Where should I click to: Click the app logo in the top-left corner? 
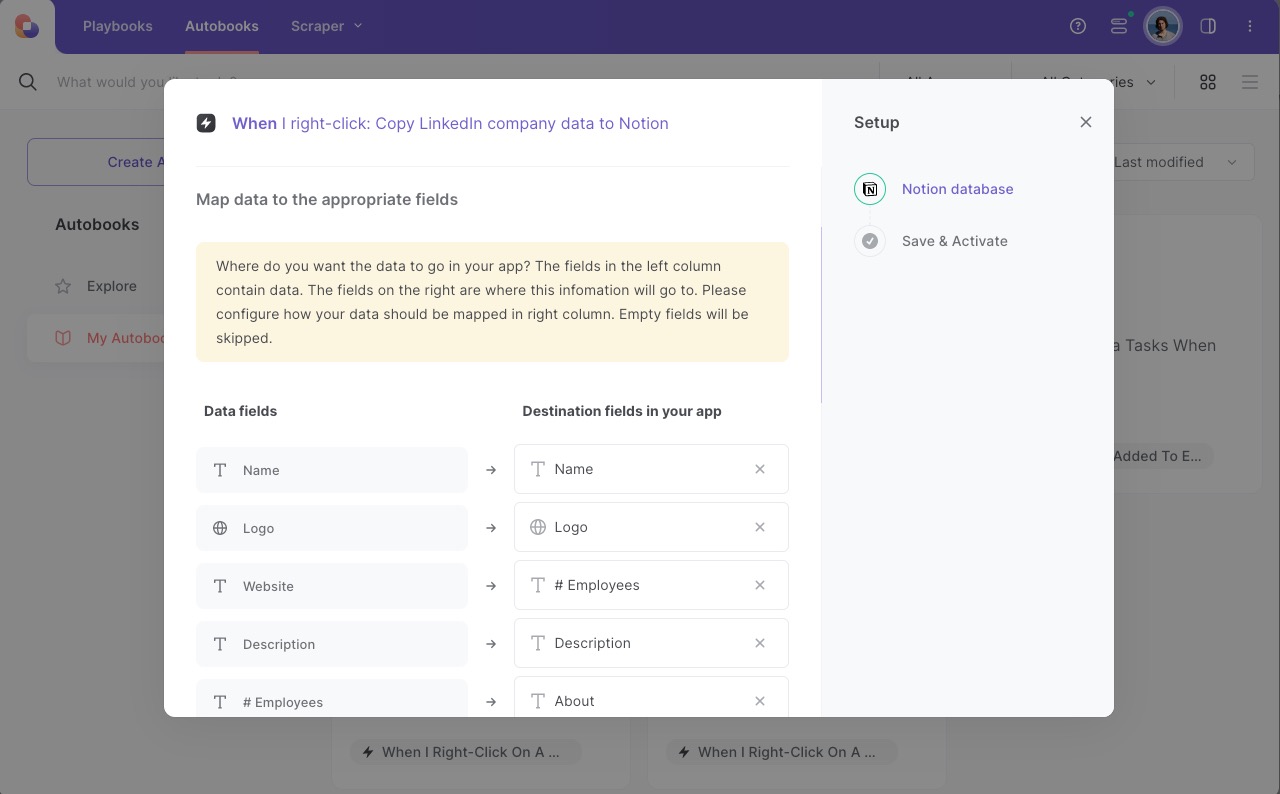pos(25,26)
